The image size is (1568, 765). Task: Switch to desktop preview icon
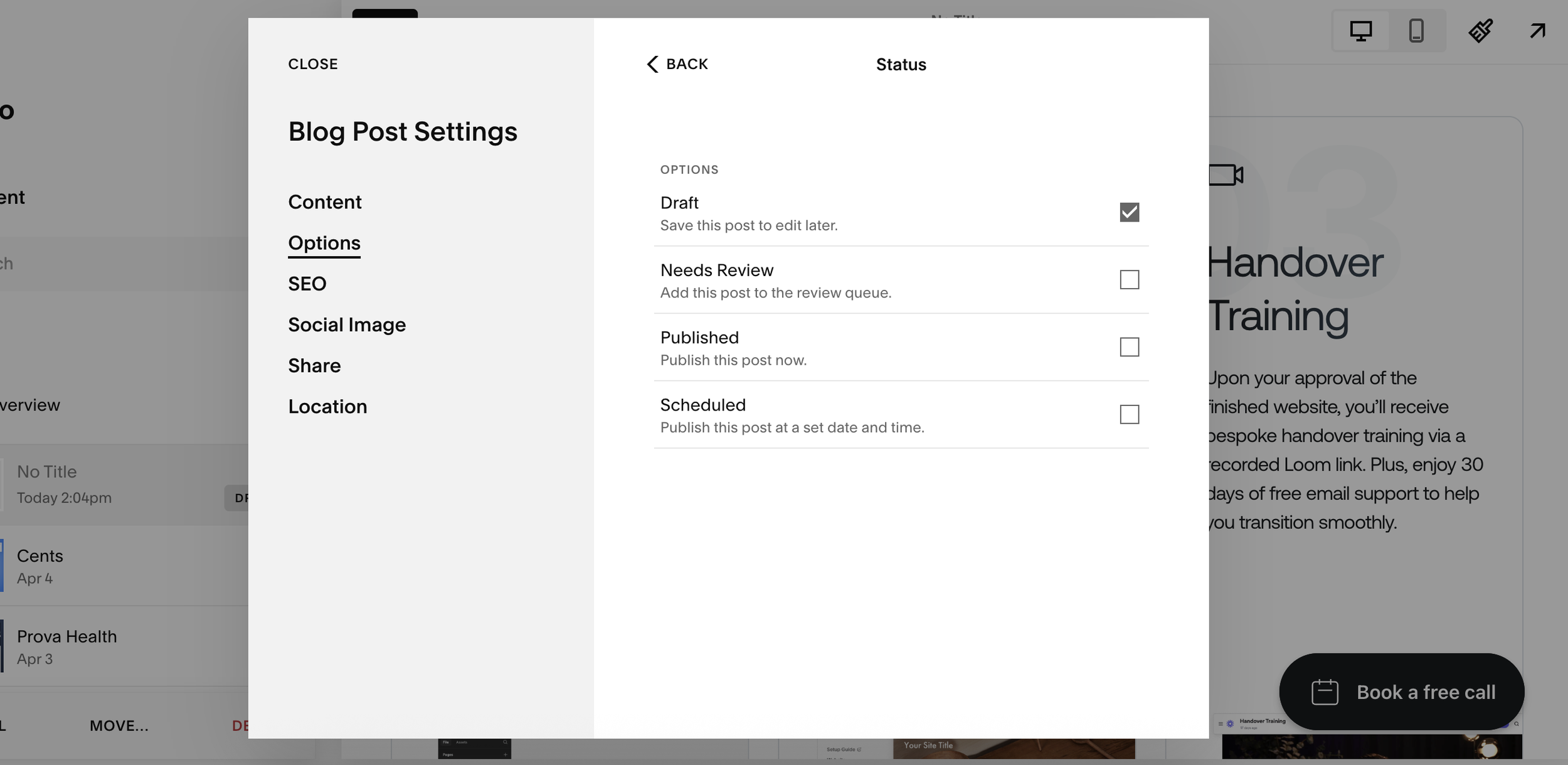point(1360,31)
